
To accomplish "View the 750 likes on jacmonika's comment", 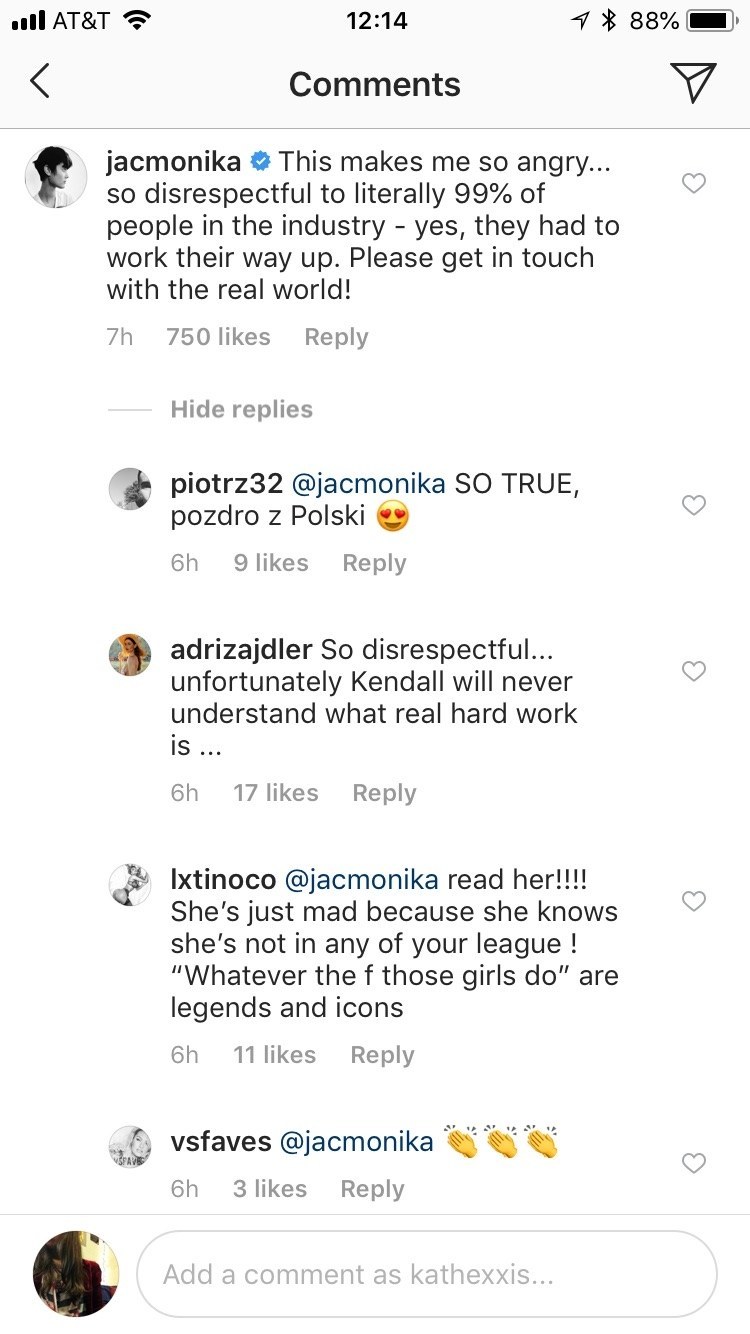I will pyautogui.click(x=218, y=337).
